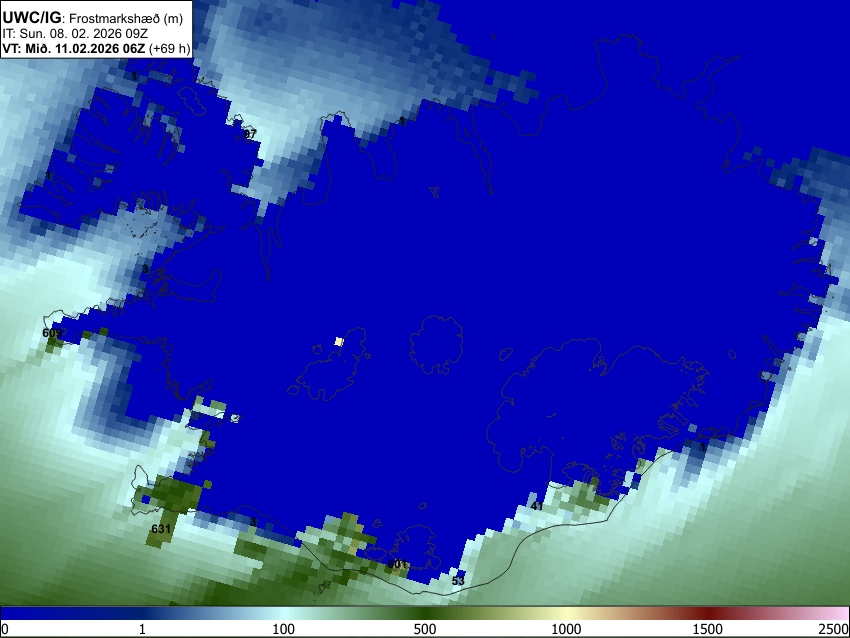
Task: Click the '1500' tick on the color scale
Action: pyautogui.click(x=708, y=629)
